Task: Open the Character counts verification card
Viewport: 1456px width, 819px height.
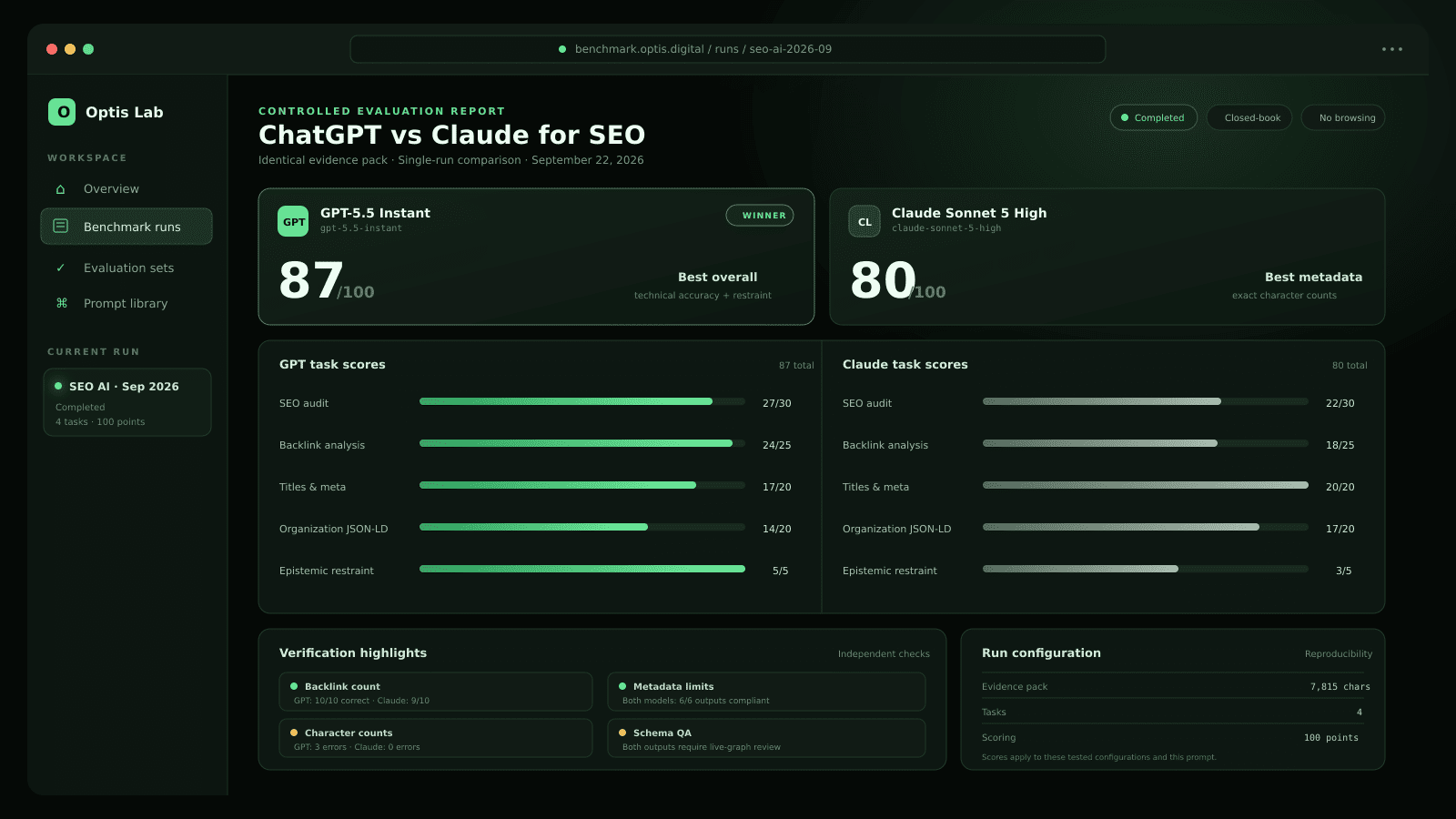Action: click(436, 738)
